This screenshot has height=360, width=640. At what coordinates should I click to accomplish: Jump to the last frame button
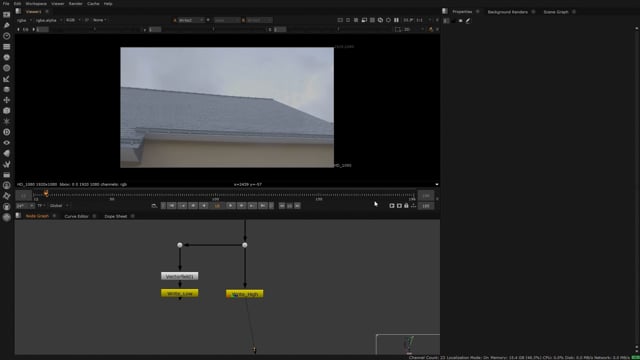pos(263,206)
